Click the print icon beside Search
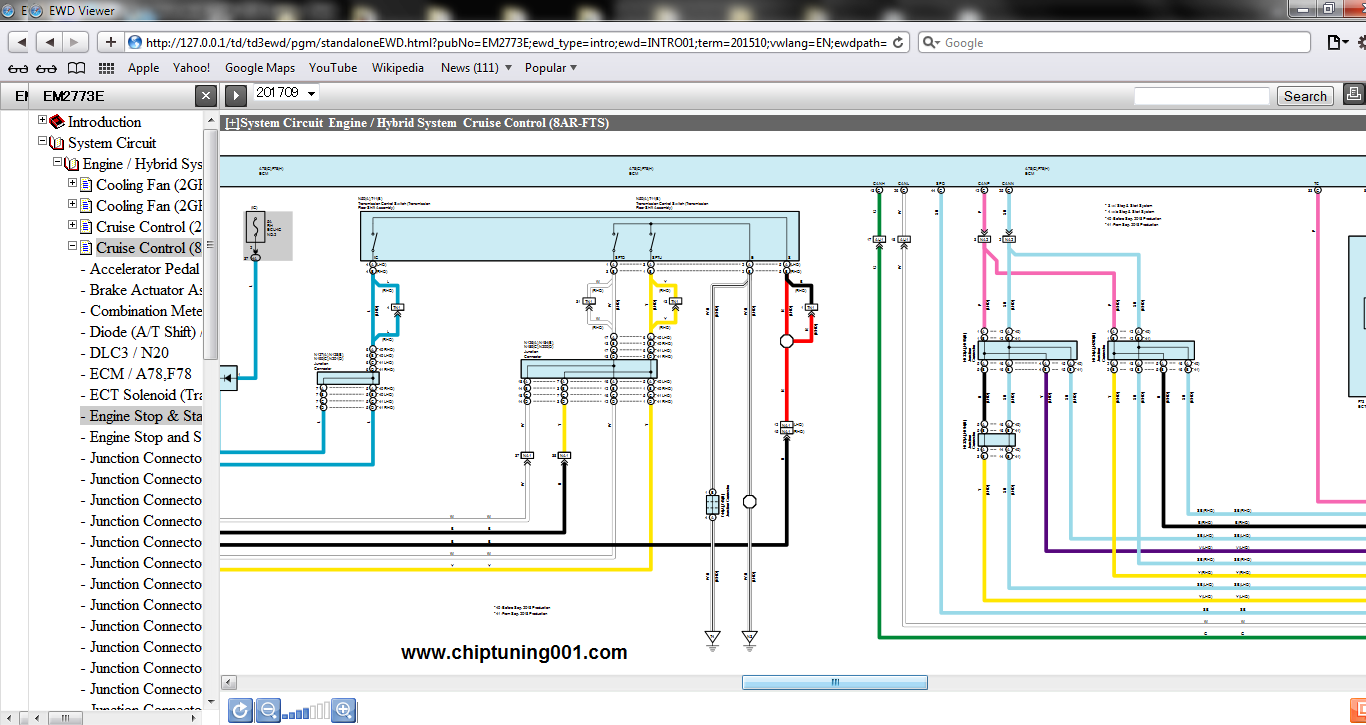The height and width of the screenshot is (725, 1366). 1354,95
